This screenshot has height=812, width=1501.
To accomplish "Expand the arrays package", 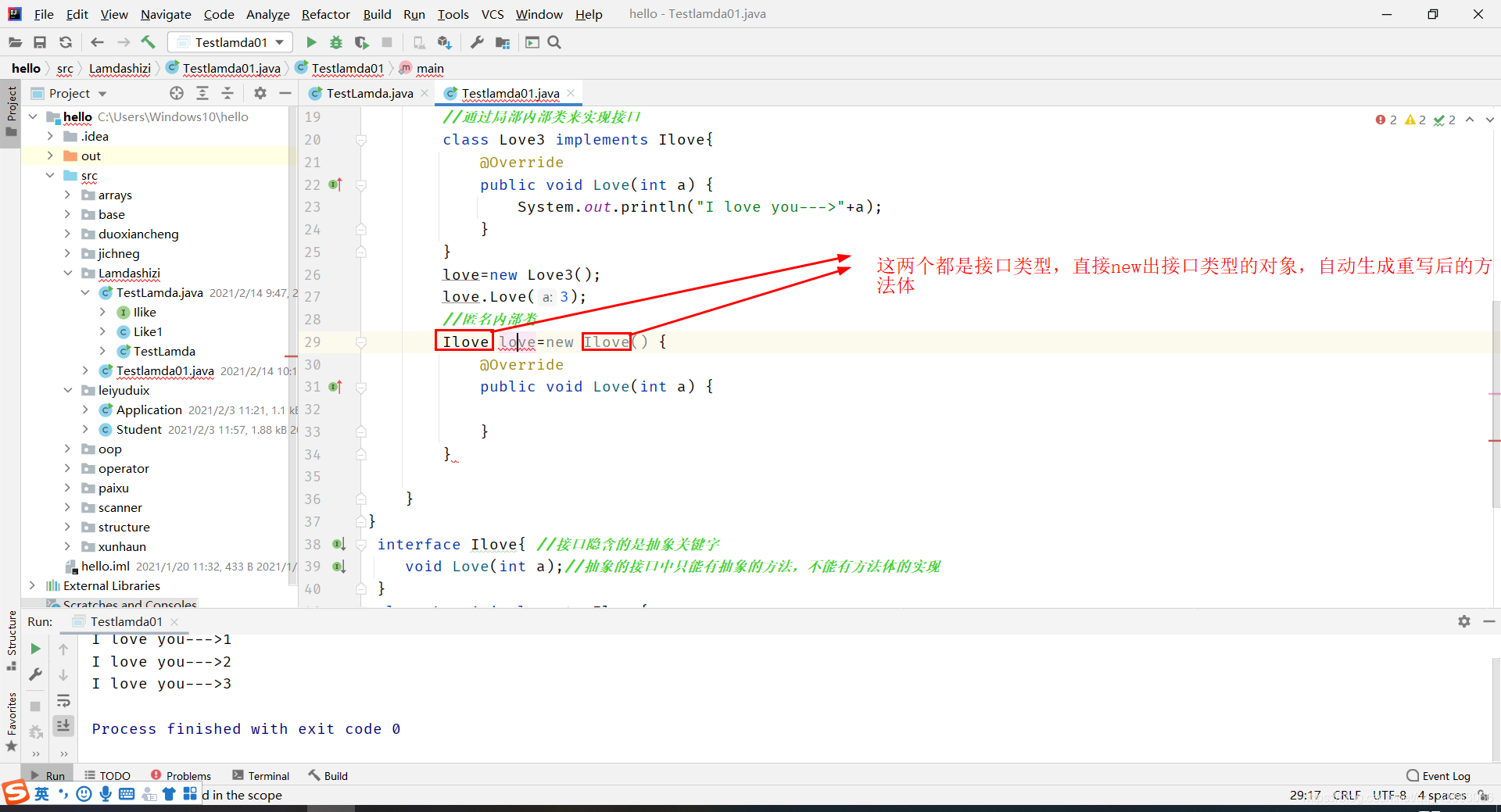I will [67, 195].
